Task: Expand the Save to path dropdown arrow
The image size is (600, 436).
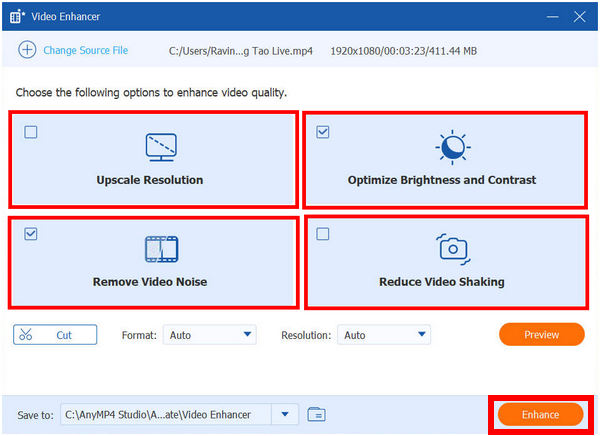Action: (x=285, y=414)
